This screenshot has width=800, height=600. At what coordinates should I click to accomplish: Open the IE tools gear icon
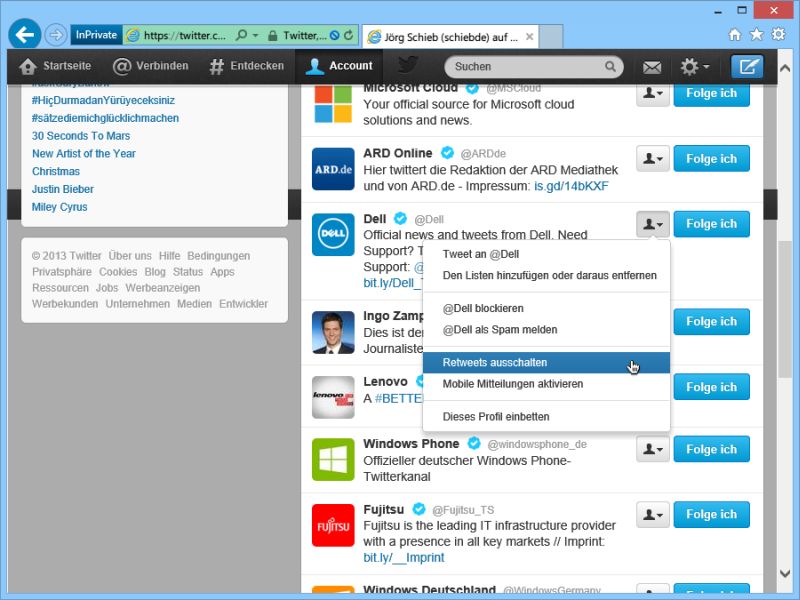pyautogui.click(x=779, y=35)
